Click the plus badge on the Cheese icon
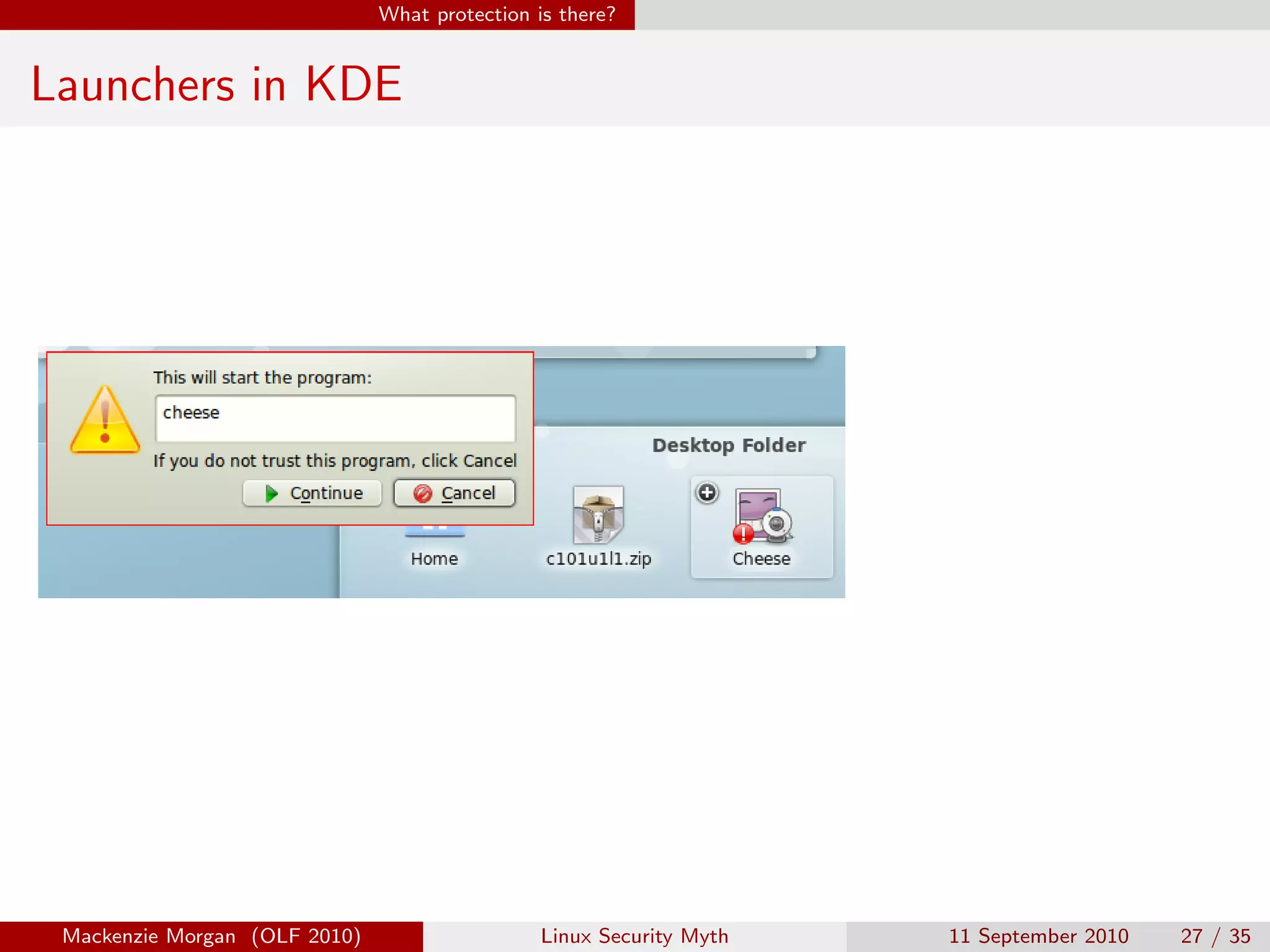The width and height of the screenshot is (1270, 952). [x=707, y=493]
